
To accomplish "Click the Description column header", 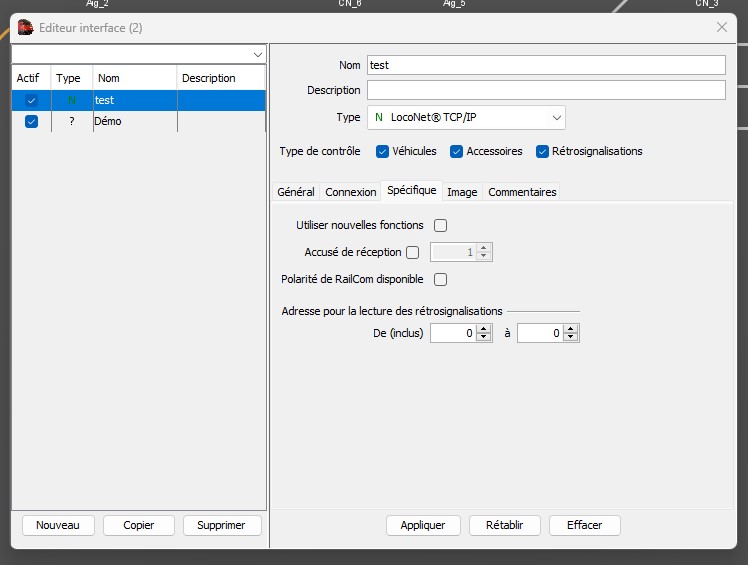I will click(221, 78).
